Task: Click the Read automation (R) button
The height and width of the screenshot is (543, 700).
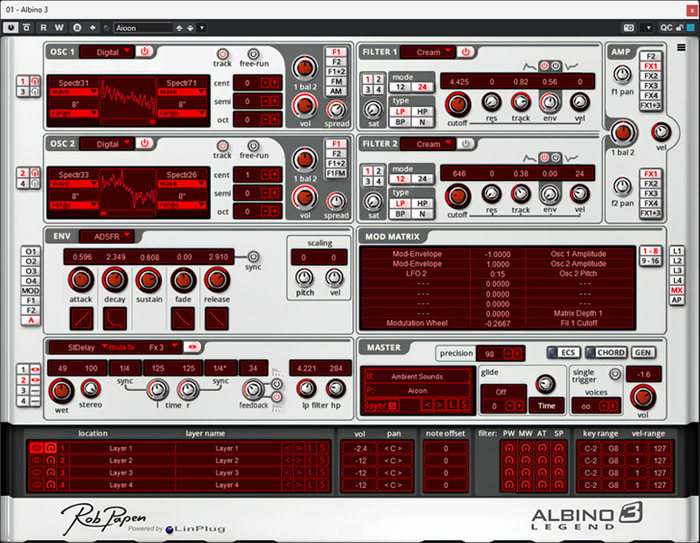Action: point(45,27)
